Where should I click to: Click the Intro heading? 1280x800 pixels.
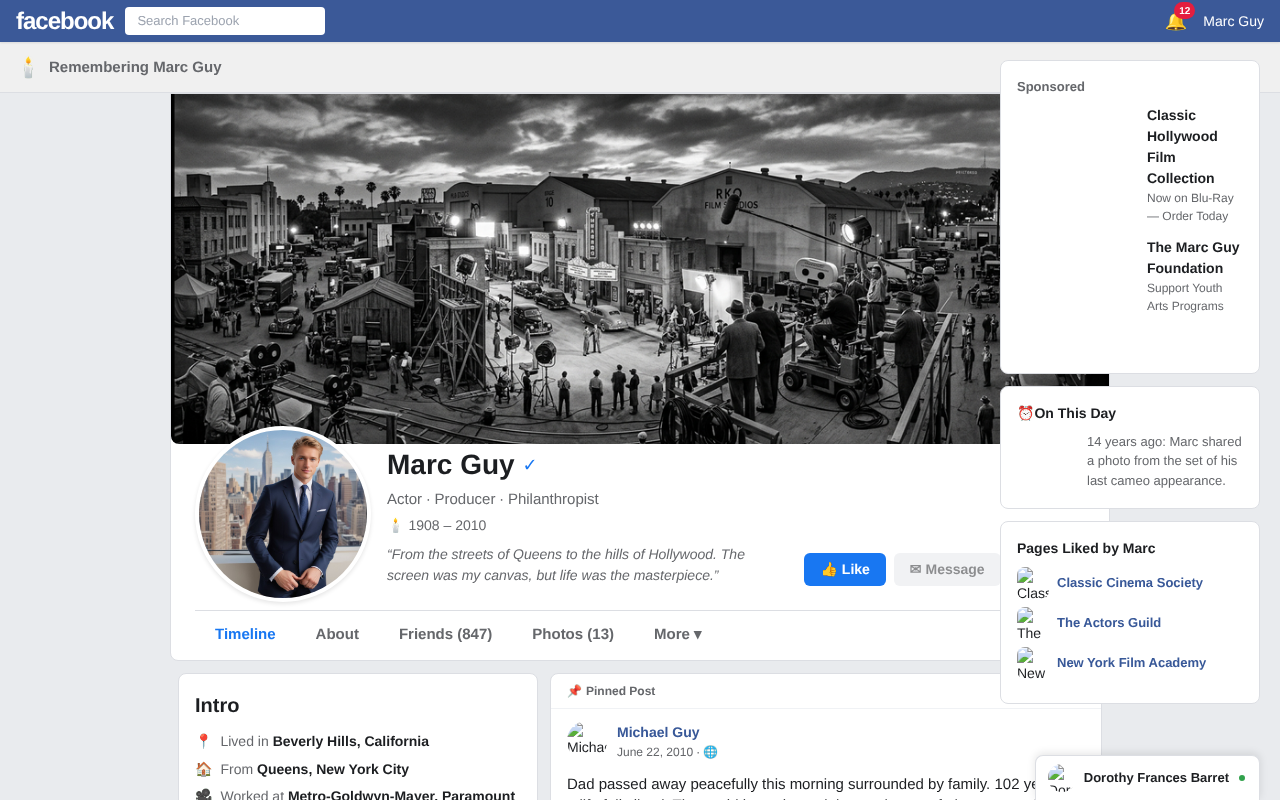(217, 705)
